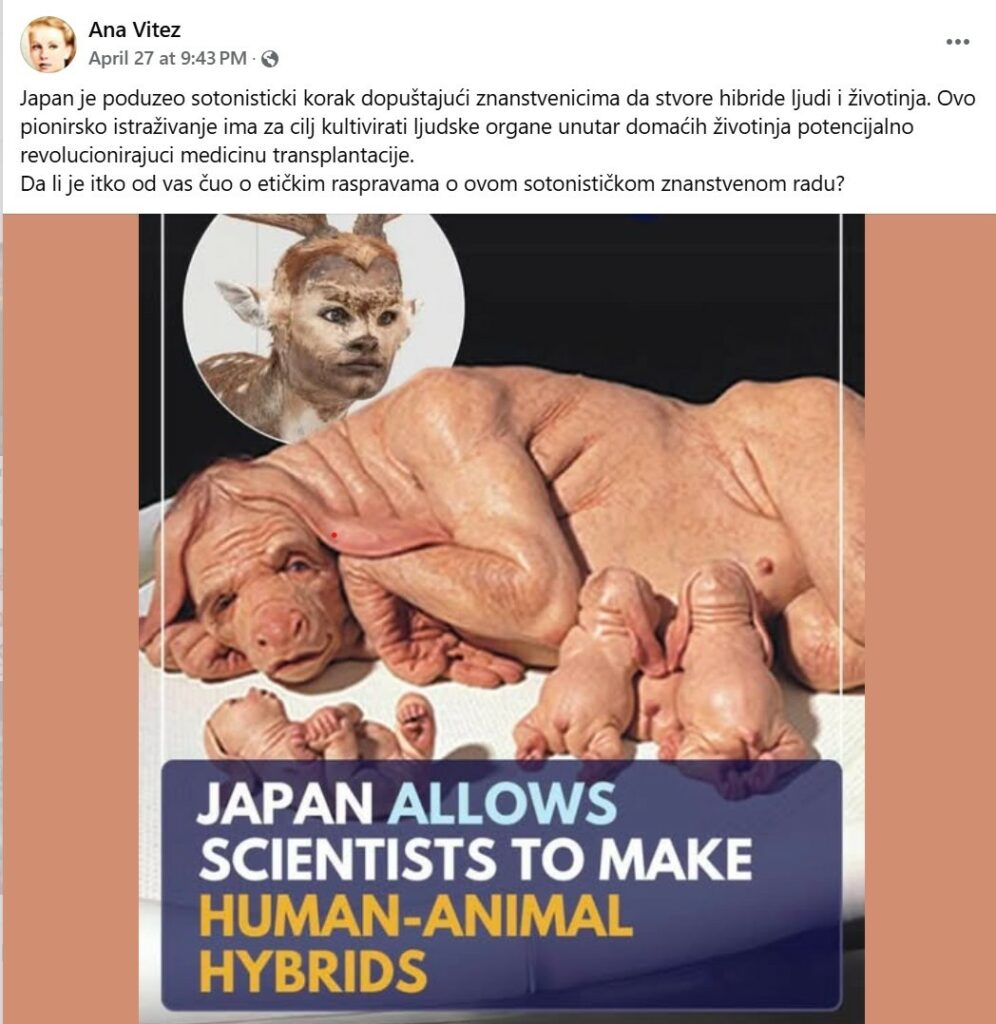Image resolution: width=996 pixels, height=1024 pixels.
Task: Click the SCIENTISTS TO MAKE headline line
Action: click(476, 859)
